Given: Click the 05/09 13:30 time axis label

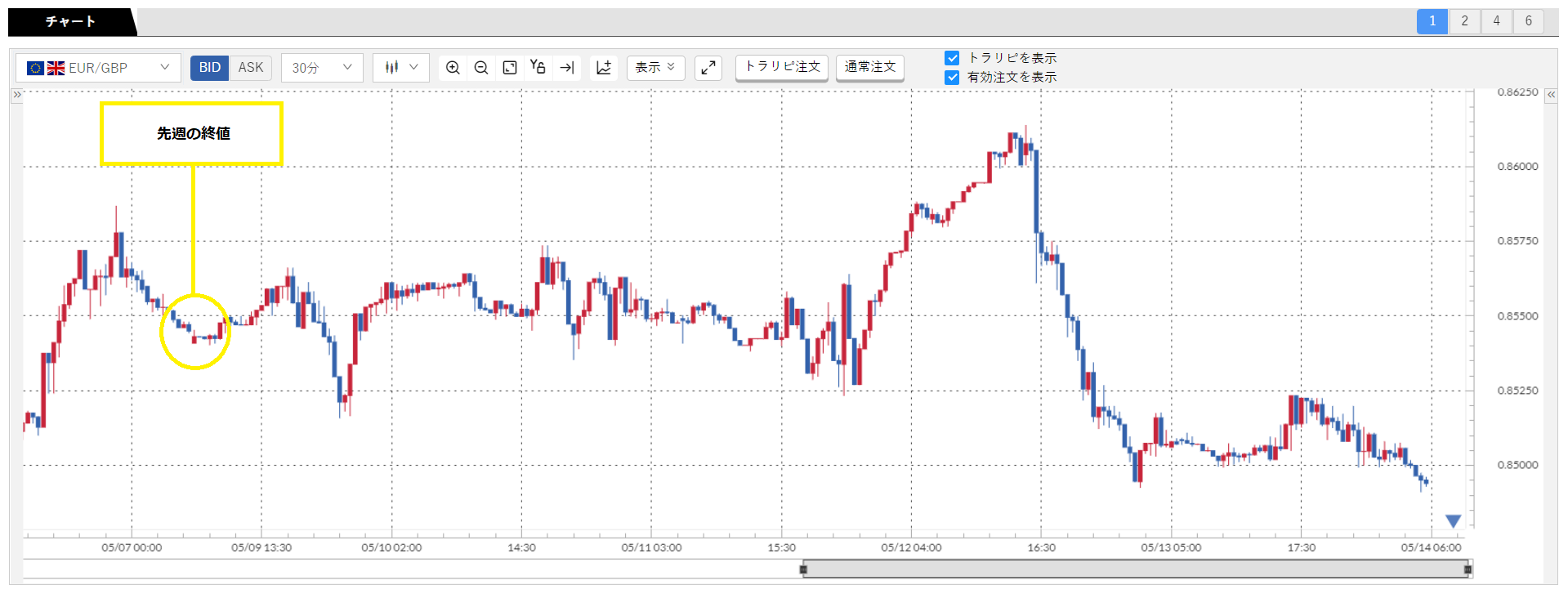Looking at the screenshot, I should point(261,547).
